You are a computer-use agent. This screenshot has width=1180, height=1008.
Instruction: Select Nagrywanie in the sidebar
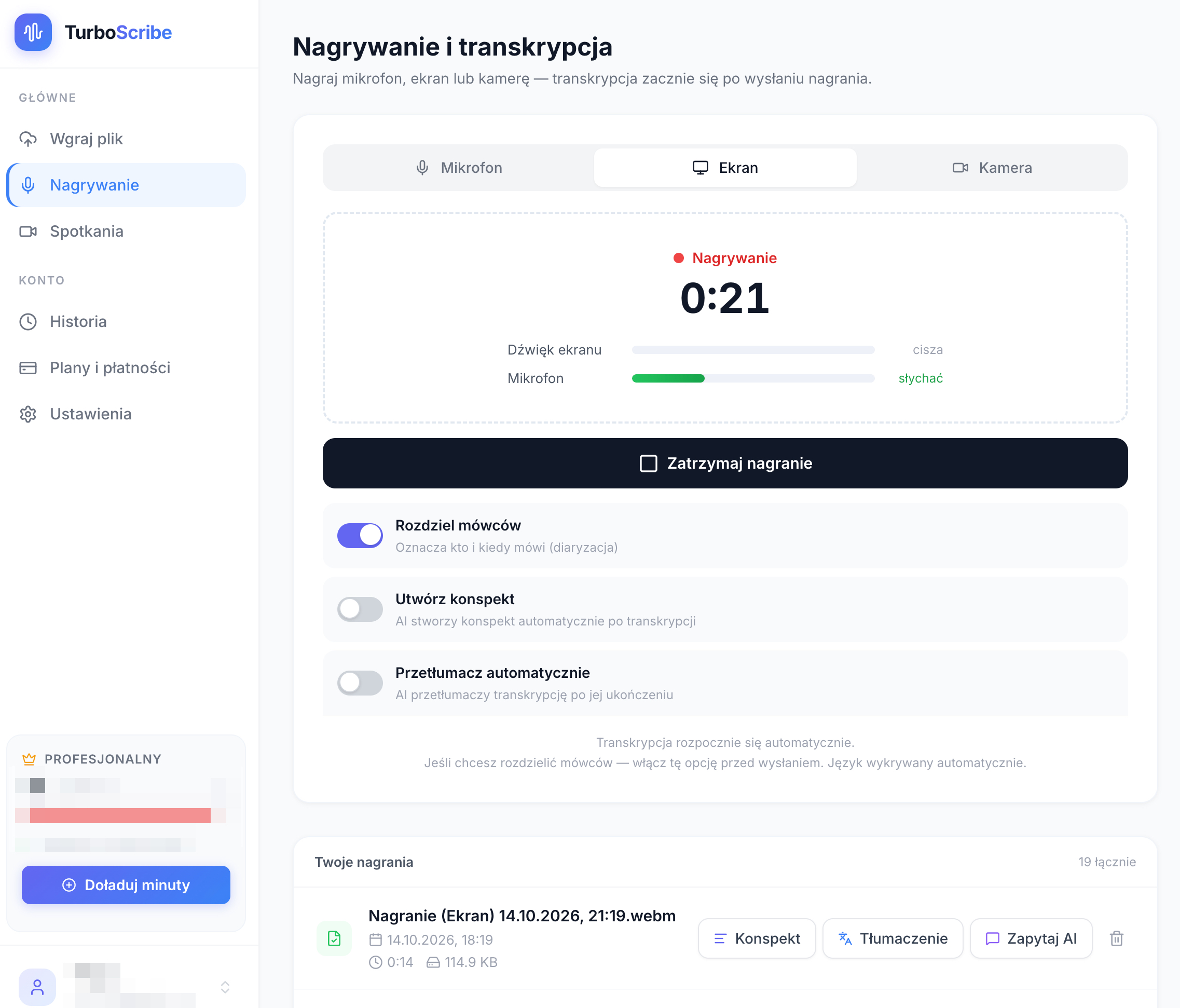(x=126, y=185)
